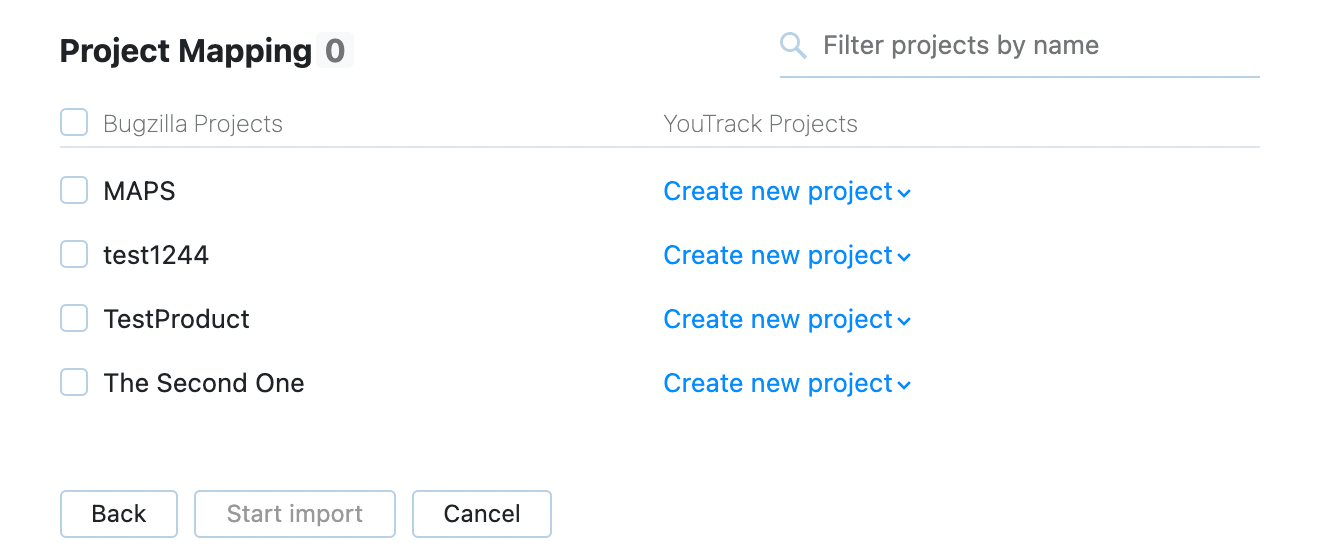Screen dimensions: 1320x554
Task: Check the MAPS project checkbox
Action: (x=74, y=191)
